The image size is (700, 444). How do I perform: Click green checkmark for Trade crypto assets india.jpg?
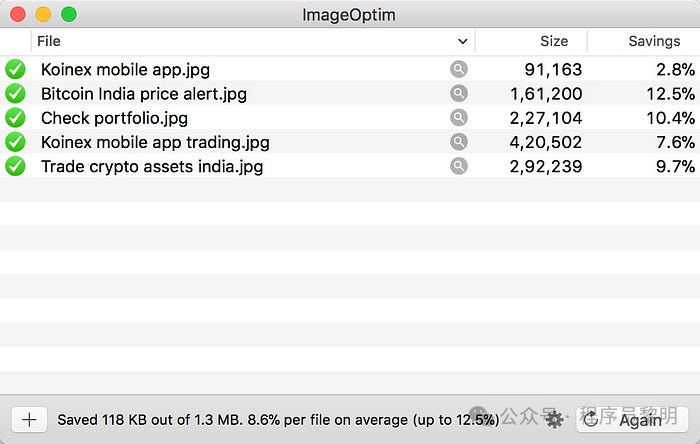pyautogui.click(x=15, y=166)
